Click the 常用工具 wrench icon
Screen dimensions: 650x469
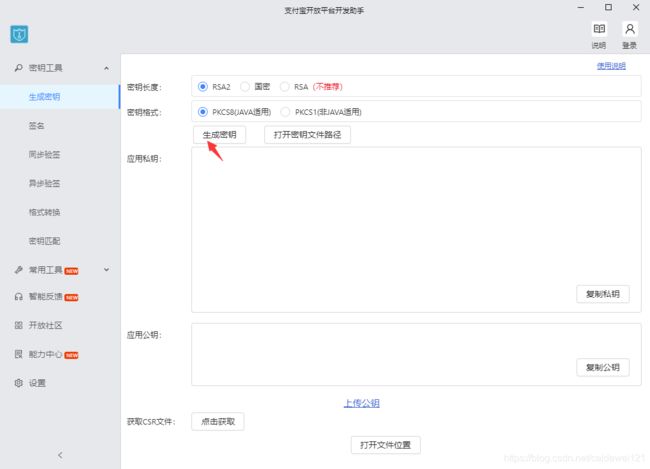tap(18, 270)
